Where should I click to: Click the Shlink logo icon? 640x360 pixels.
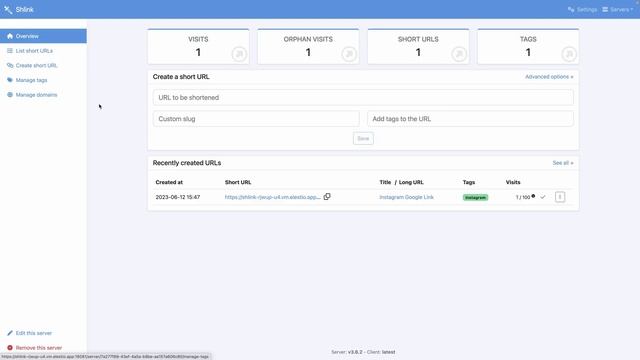tap(8, 9)
